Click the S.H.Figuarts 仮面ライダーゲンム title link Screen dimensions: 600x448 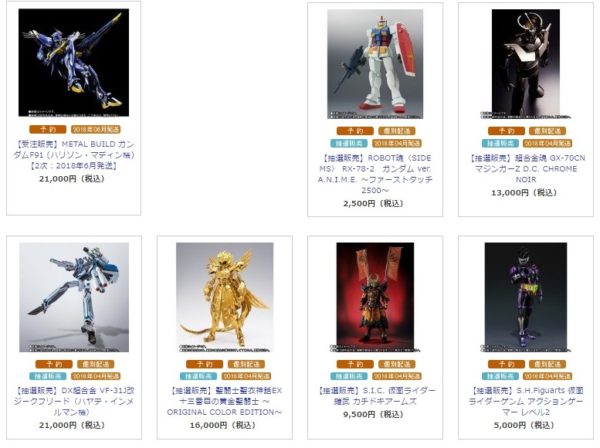526,401
